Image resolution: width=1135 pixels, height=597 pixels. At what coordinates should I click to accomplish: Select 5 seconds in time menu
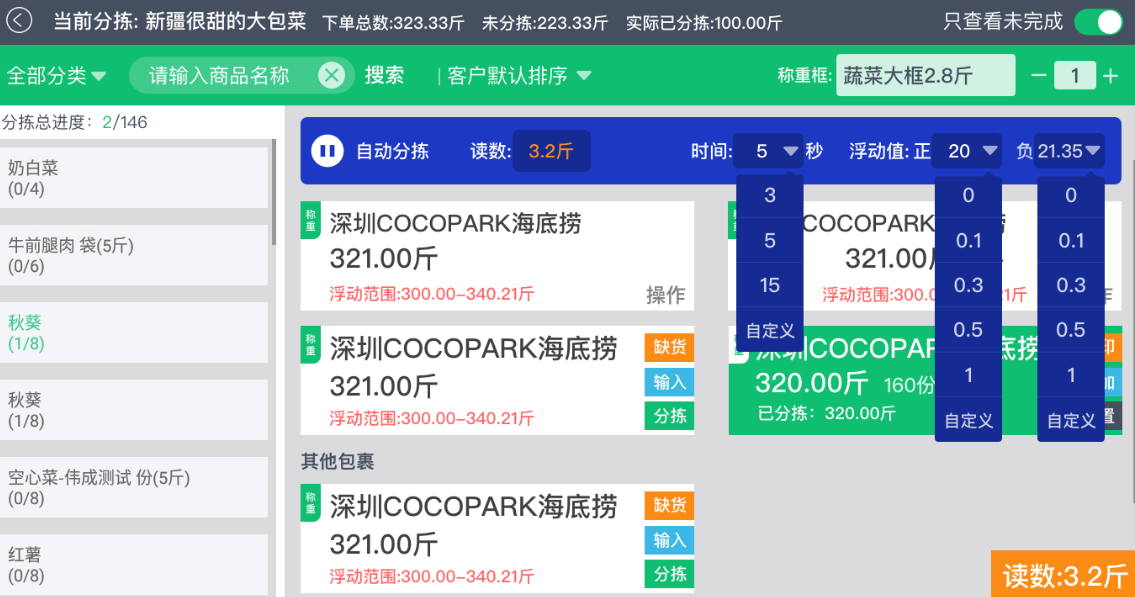(769, 240)
